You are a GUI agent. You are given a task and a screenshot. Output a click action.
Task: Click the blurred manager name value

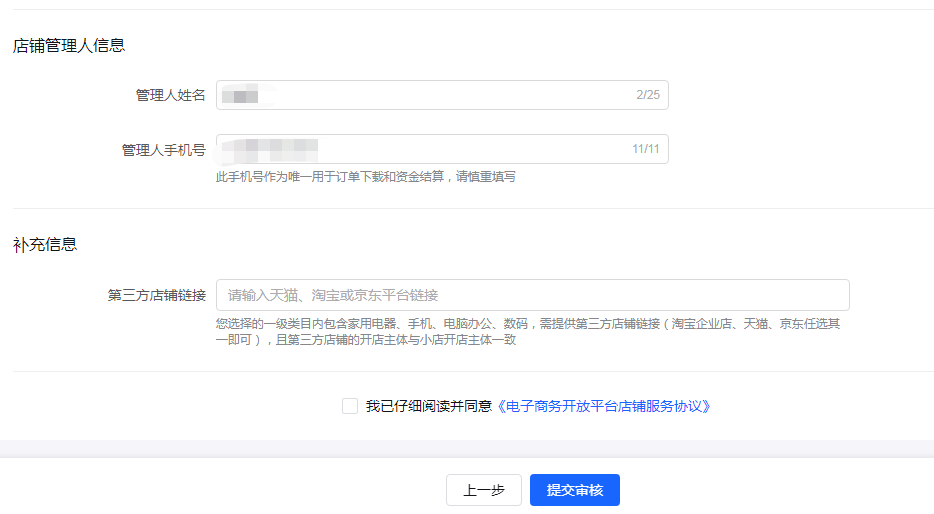240,95
